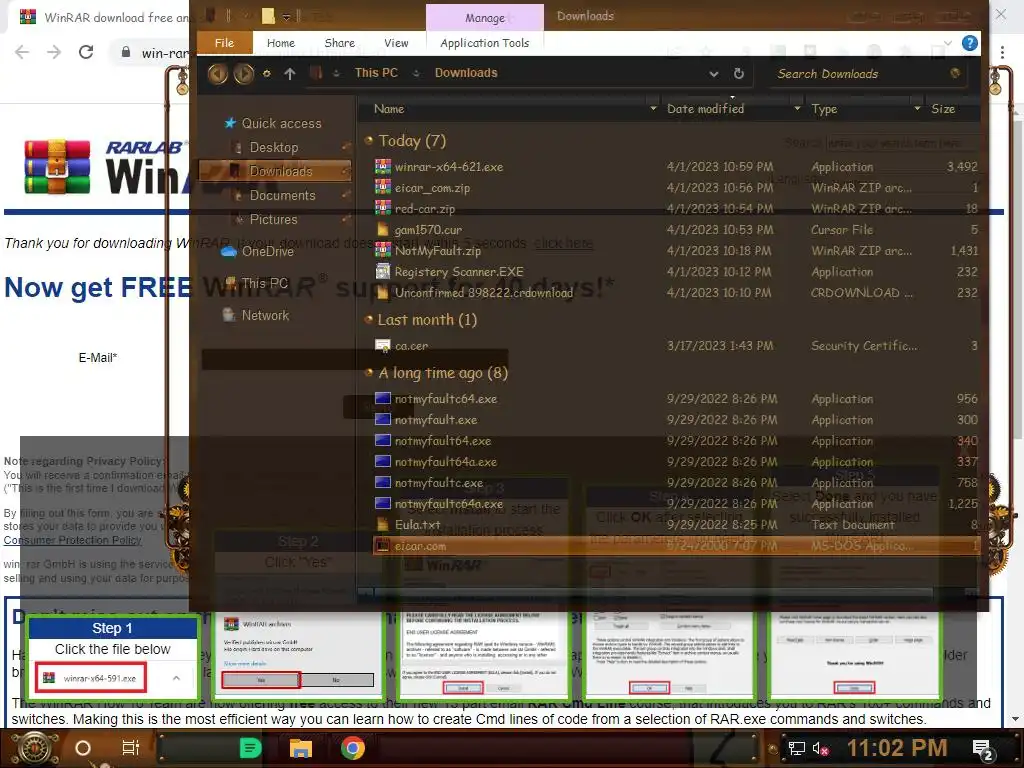Open Desktop in navigation pane
Screen dimensions: 1024x768
pos(274,147)
